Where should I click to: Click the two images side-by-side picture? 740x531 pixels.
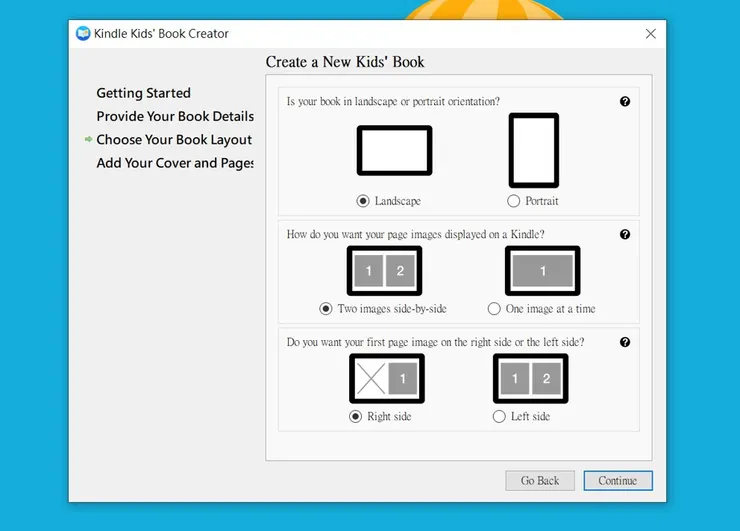tap(385, 271)
